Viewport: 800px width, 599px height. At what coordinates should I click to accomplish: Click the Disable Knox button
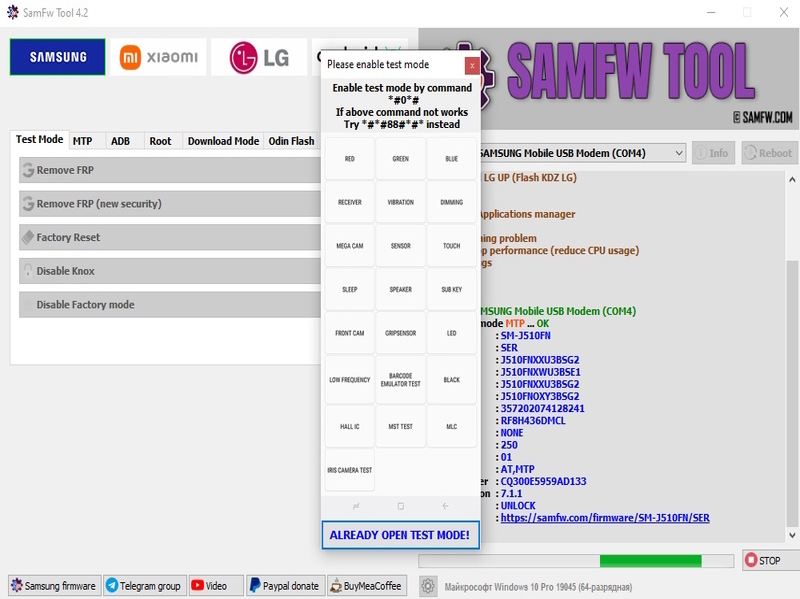pyautogui.click(x=170, y=271)
